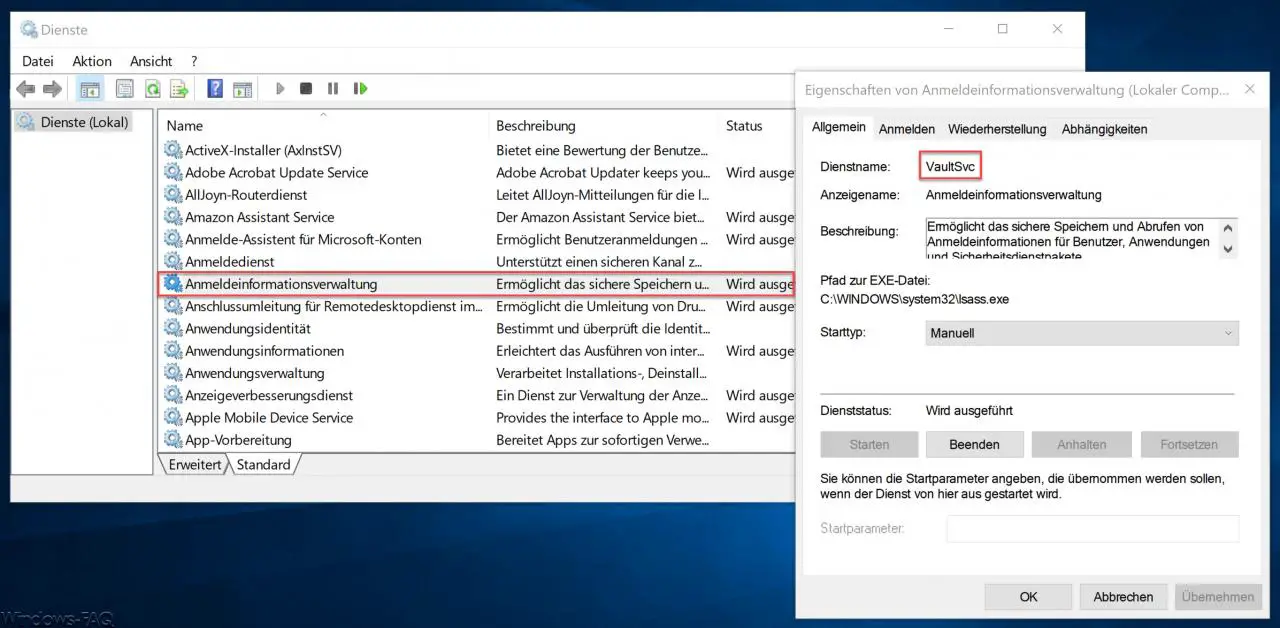This screenshot has width=1280, height=628.
Task: Start the service with the play icon
Action: 280,89
